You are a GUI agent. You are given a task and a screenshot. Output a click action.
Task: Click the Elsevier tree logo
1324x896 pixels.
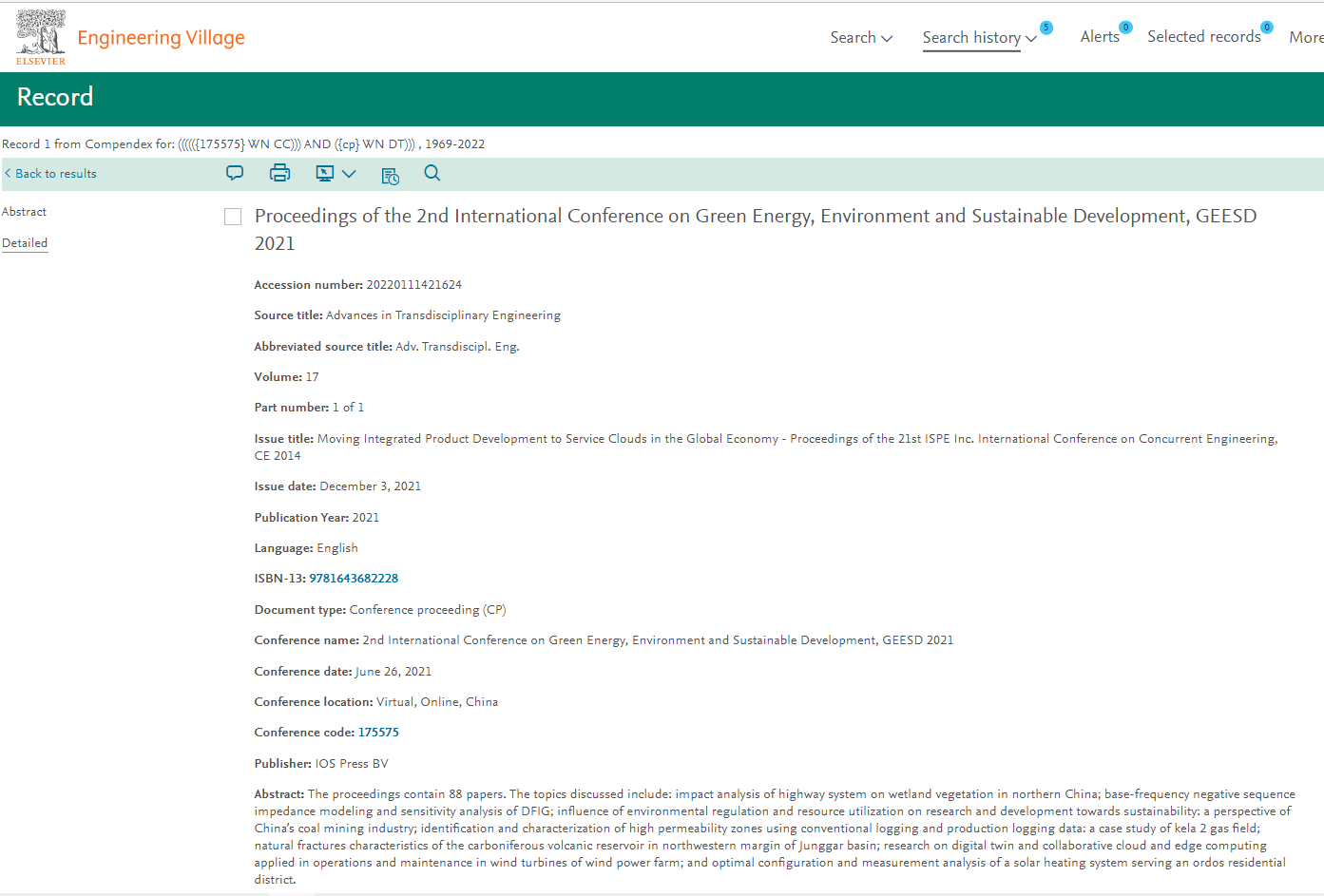click(x=41, y=37)
